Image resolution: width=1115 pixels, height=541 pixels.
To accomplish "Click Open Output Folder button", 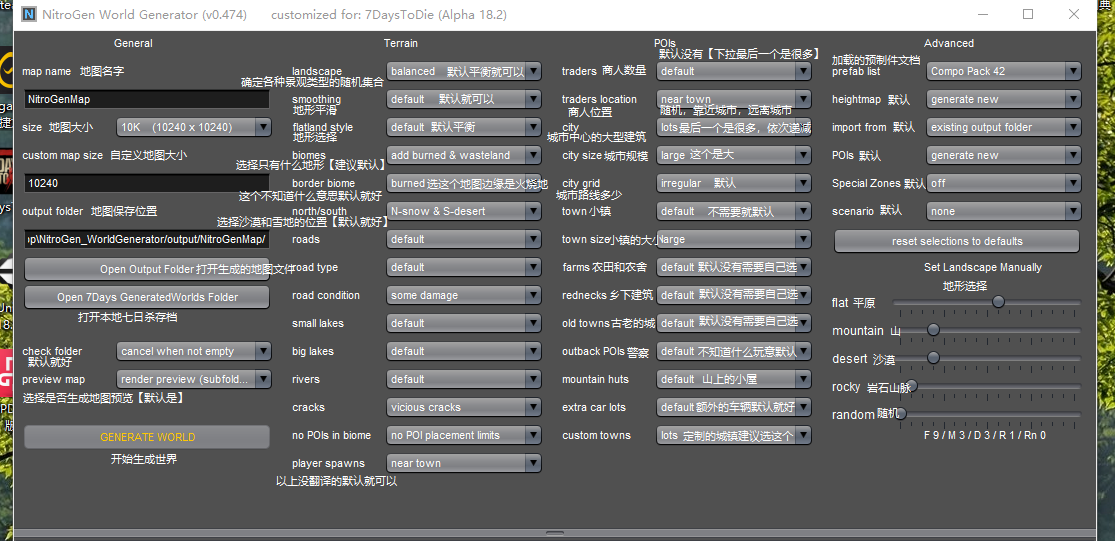I will tap(147, 269).
